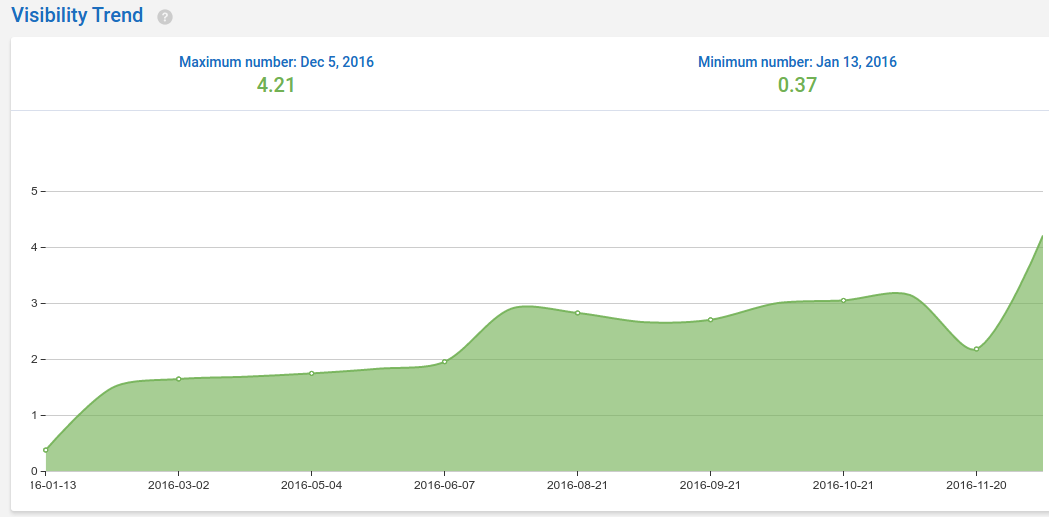Select the data point marker above 2016-03-02
Image resolution: width=1049 pixels, height=517 pixels.
pyautogui.click(x=178, y=379)
